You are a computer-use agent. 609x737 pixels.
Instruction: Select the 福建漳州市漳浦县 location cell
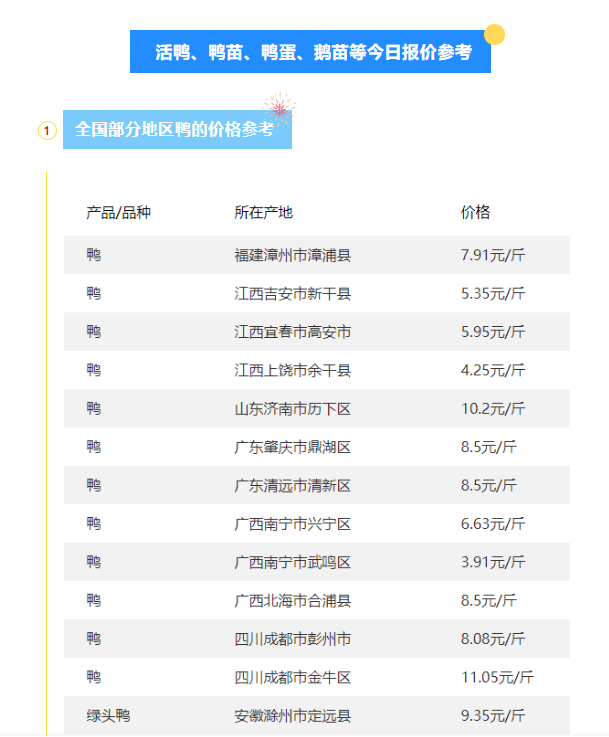[x=292, y=256]
